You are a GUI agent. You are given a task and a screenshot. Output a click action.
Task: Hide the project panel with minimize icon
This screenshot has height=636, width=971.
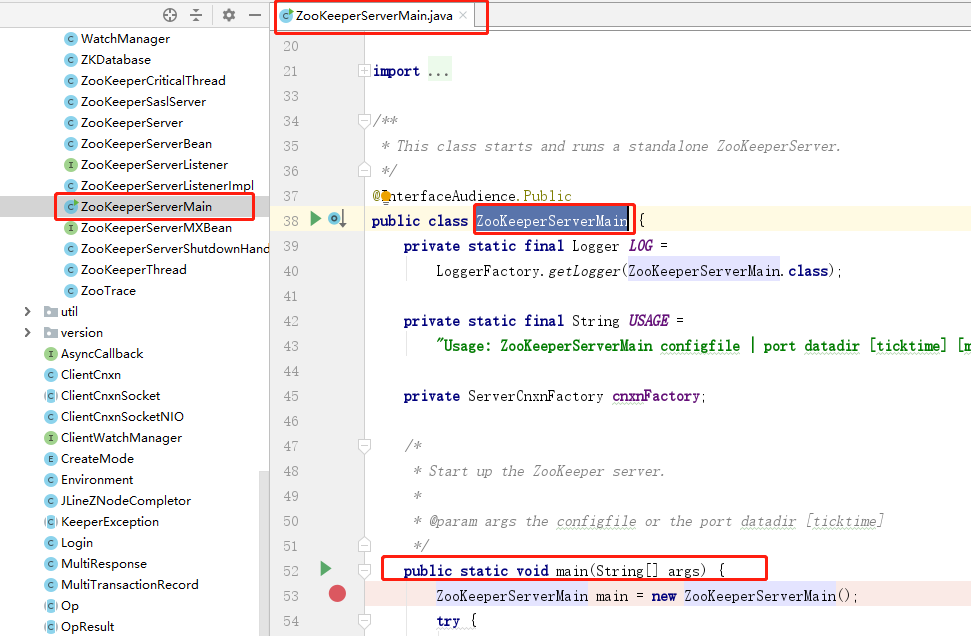point(255,15)
